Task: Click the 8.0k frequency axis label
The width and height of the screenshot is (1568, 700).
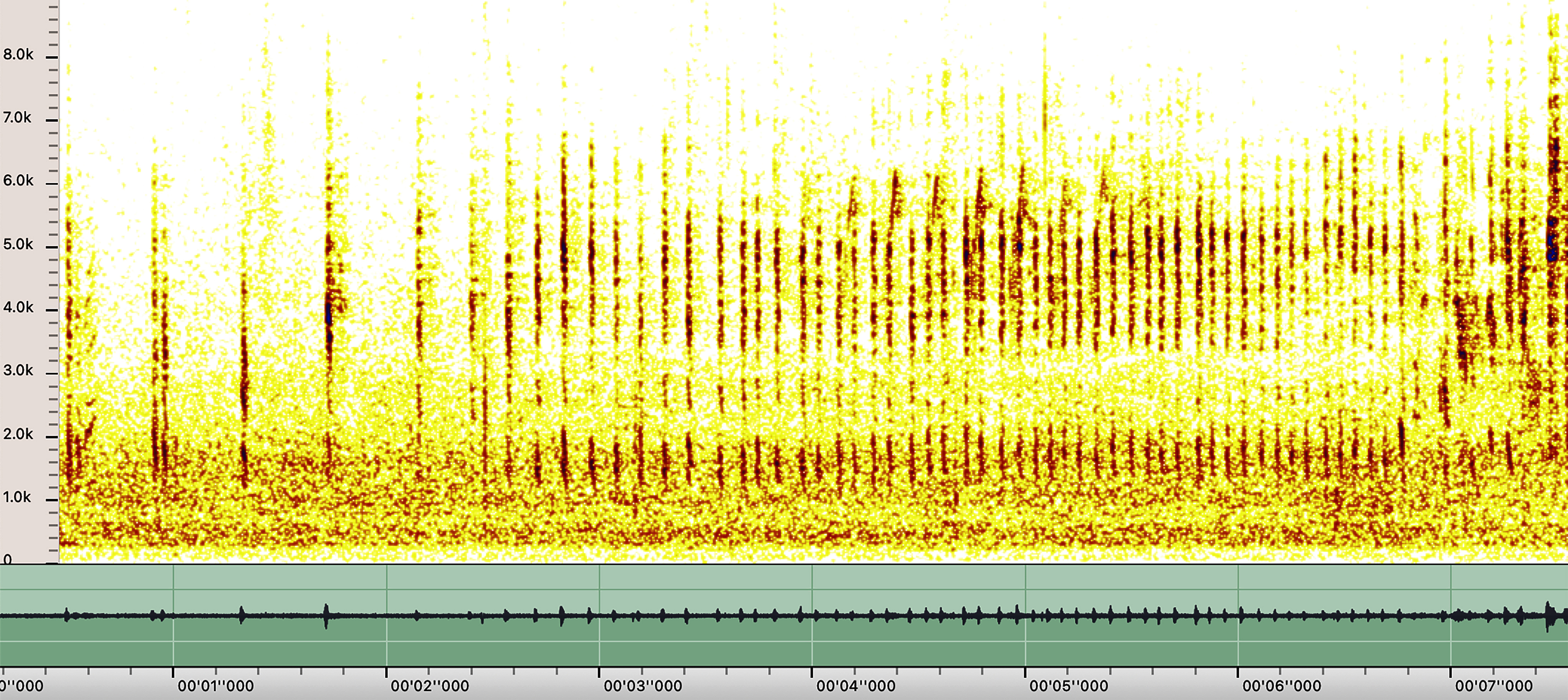Action: point(18,55)
